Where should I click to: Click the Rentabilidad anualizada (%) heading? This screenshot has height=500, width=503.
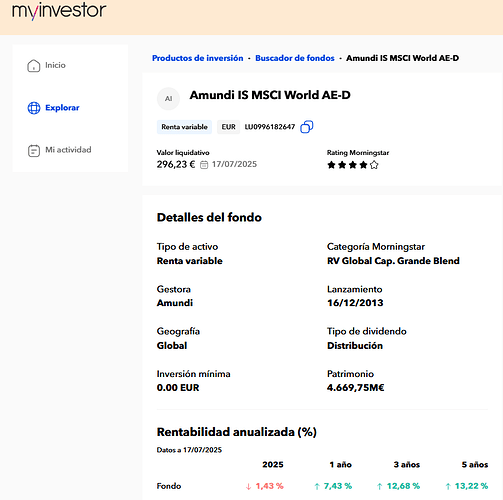(x=237, y=432)
